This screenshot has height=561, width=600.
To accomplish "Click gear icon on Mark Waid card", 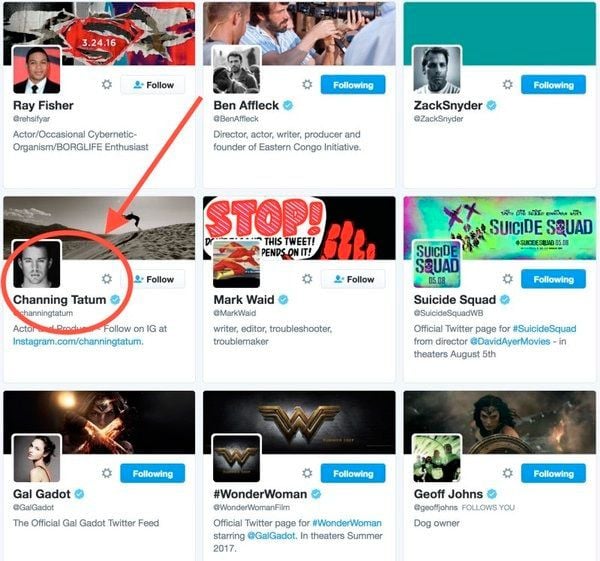I will (x=307, y=279).
